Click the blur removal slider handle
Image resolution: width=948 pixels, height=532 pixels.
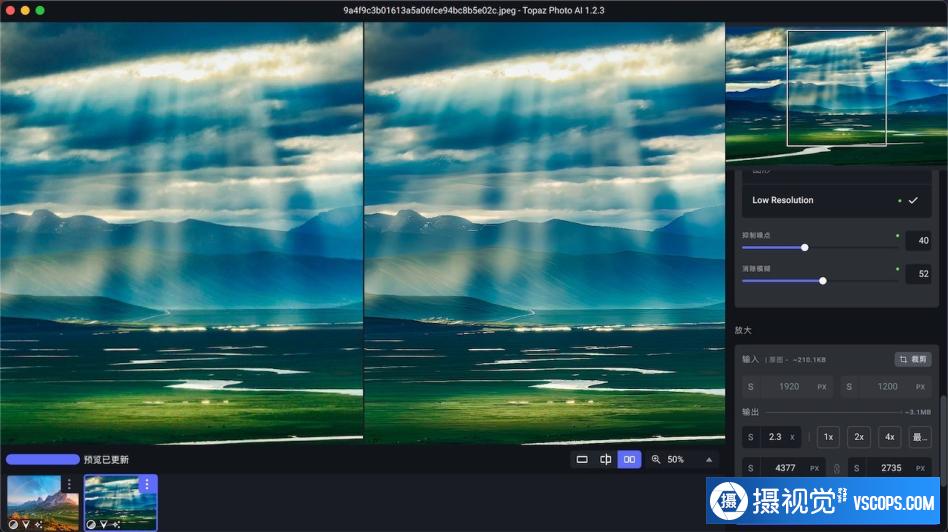(823, 281)
